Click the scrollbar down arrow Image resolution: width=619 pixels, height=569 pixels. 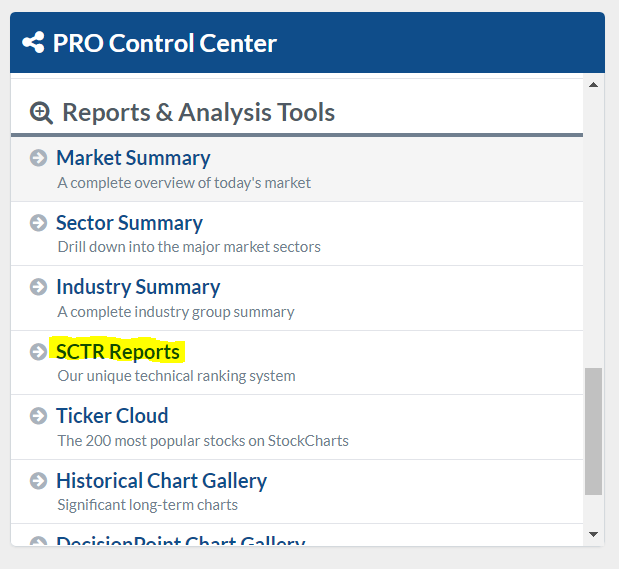click(x=593, y=535)
